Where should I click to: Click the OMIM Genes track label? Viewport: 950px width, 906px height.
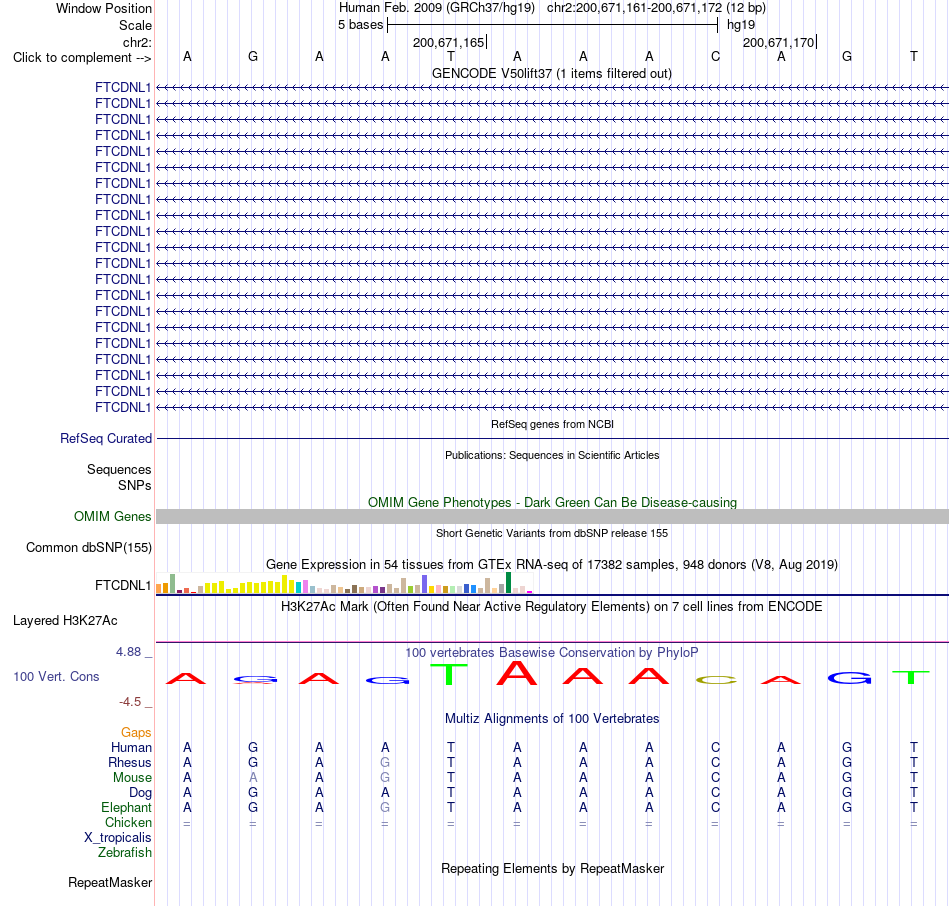[x=113, y=516]
